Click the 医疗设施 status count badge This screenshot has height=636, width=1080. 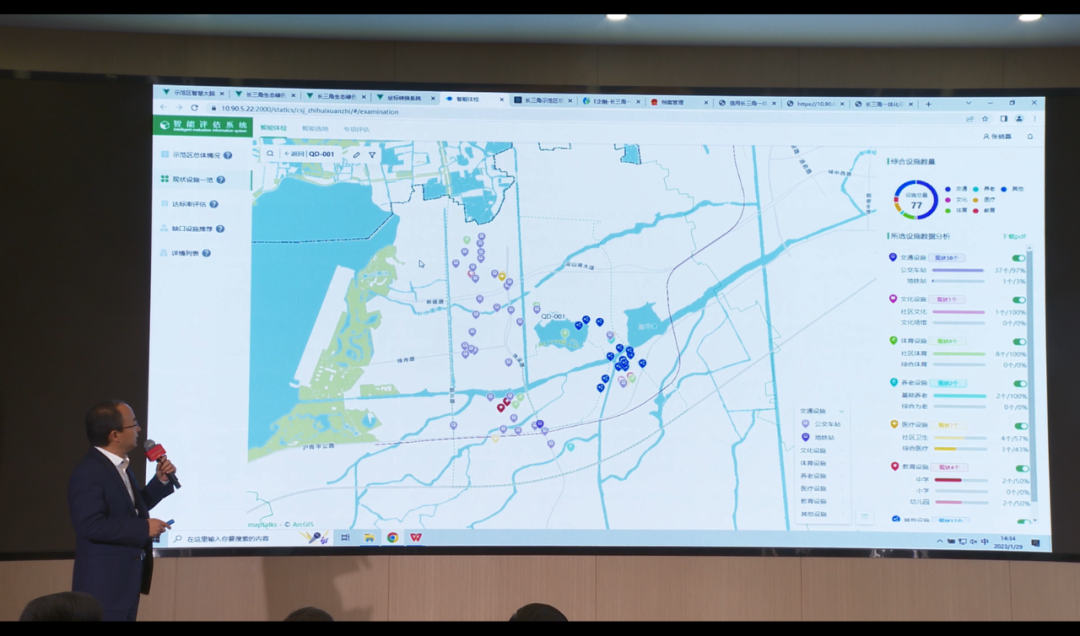(x=948, y=425)
